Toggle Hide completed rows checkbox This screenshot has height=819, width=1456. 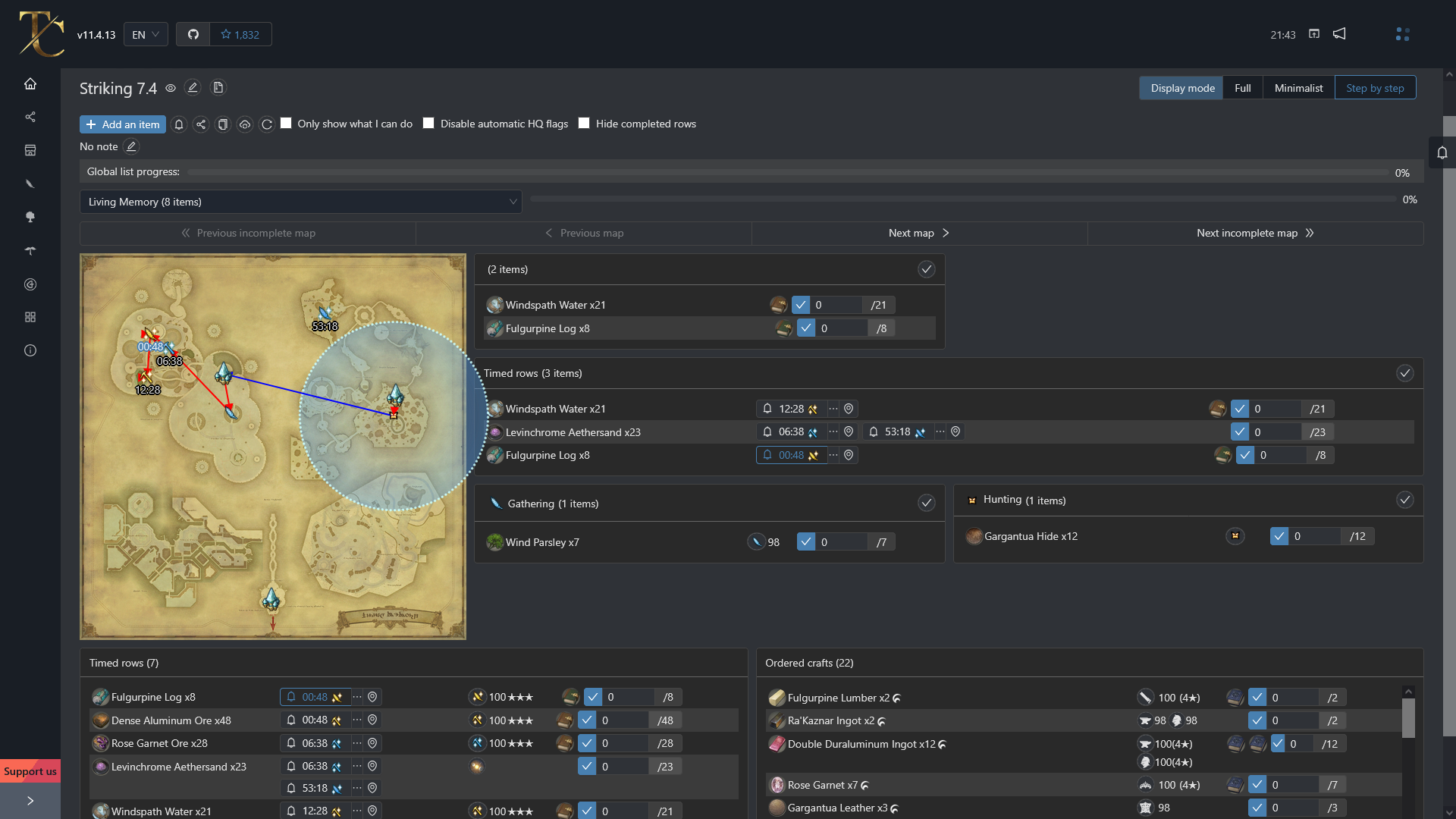tap(584, 123)
